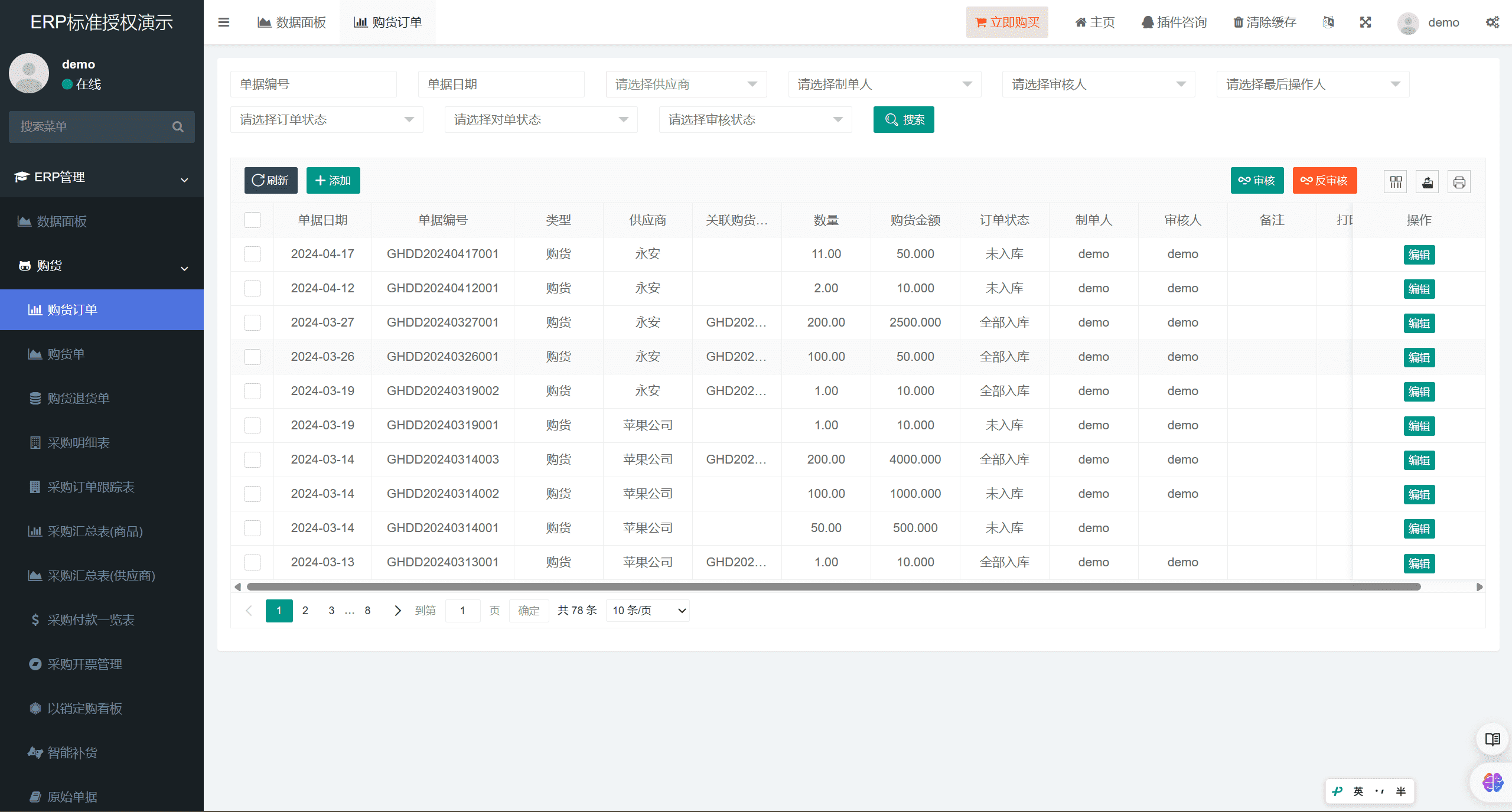Check the row GHDD20240314003 checkbox
The image size is (1512, 812).
pos(252,460)
